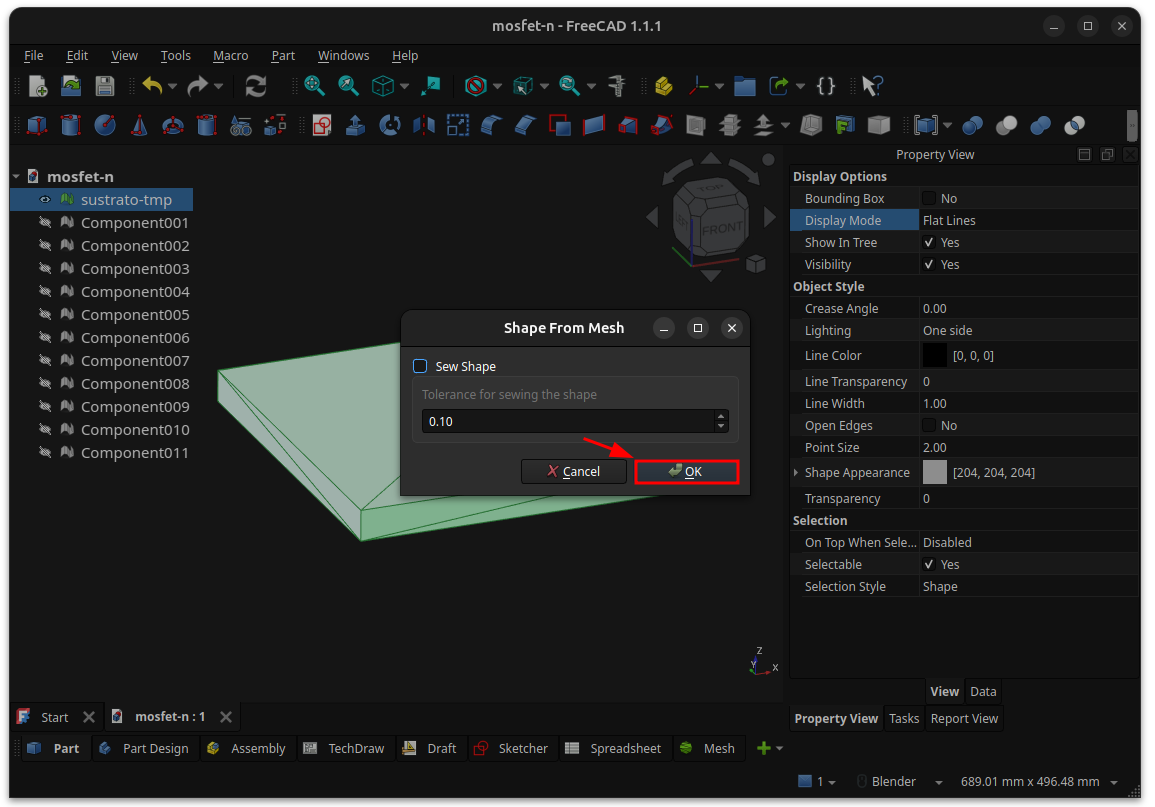Open the standard views cube dropdown arrow

click(404, 87)
